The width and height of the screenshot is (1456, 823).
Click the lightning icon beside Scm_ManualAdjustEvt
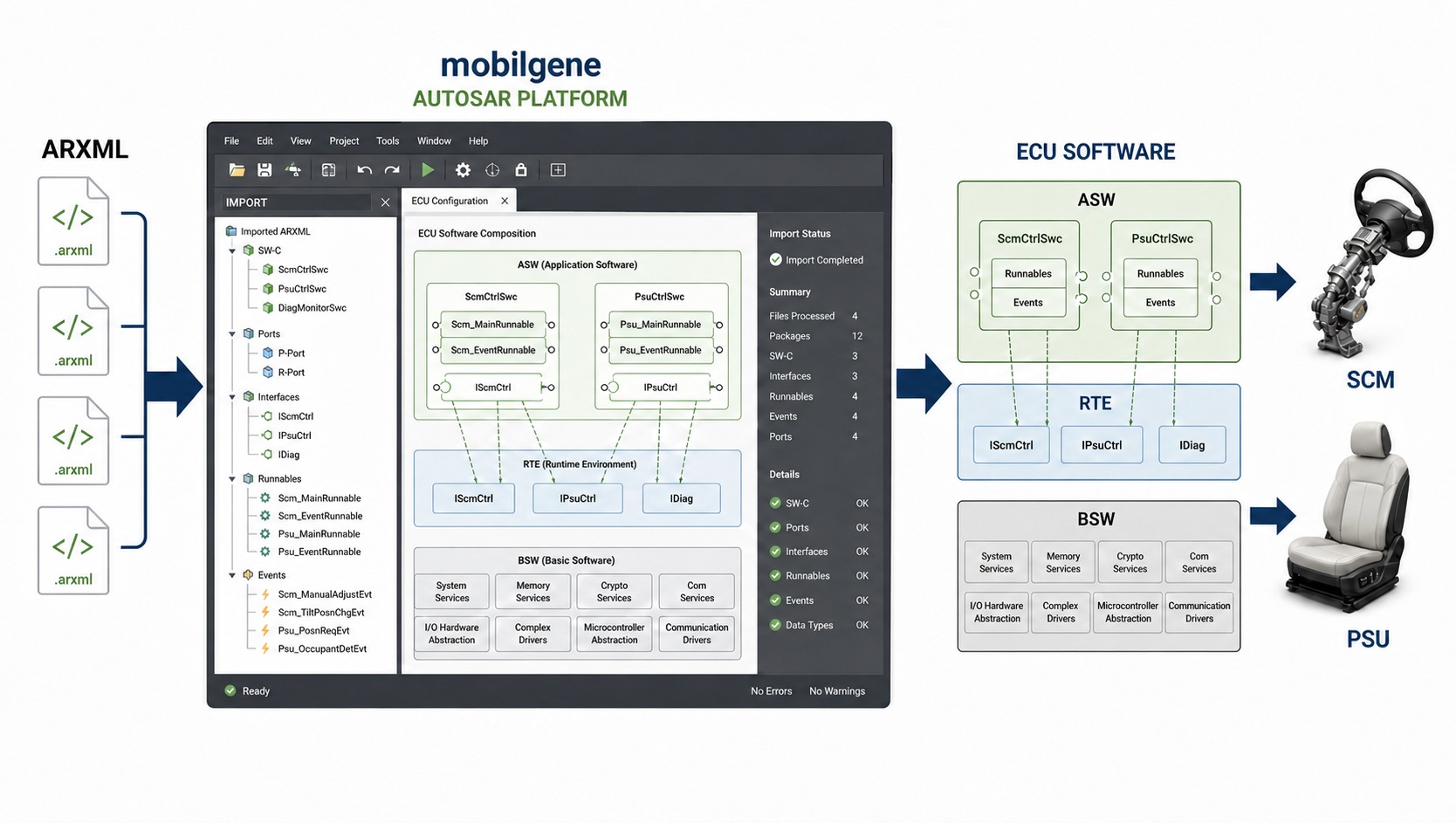(265, 594)
